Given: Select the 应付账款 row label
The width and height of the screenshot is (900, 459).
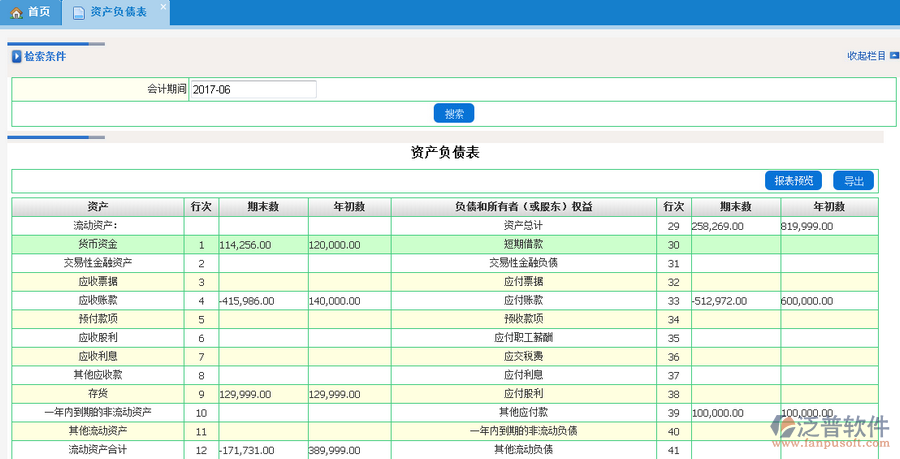Looking at the screenshot, I should tap(523, 300).
